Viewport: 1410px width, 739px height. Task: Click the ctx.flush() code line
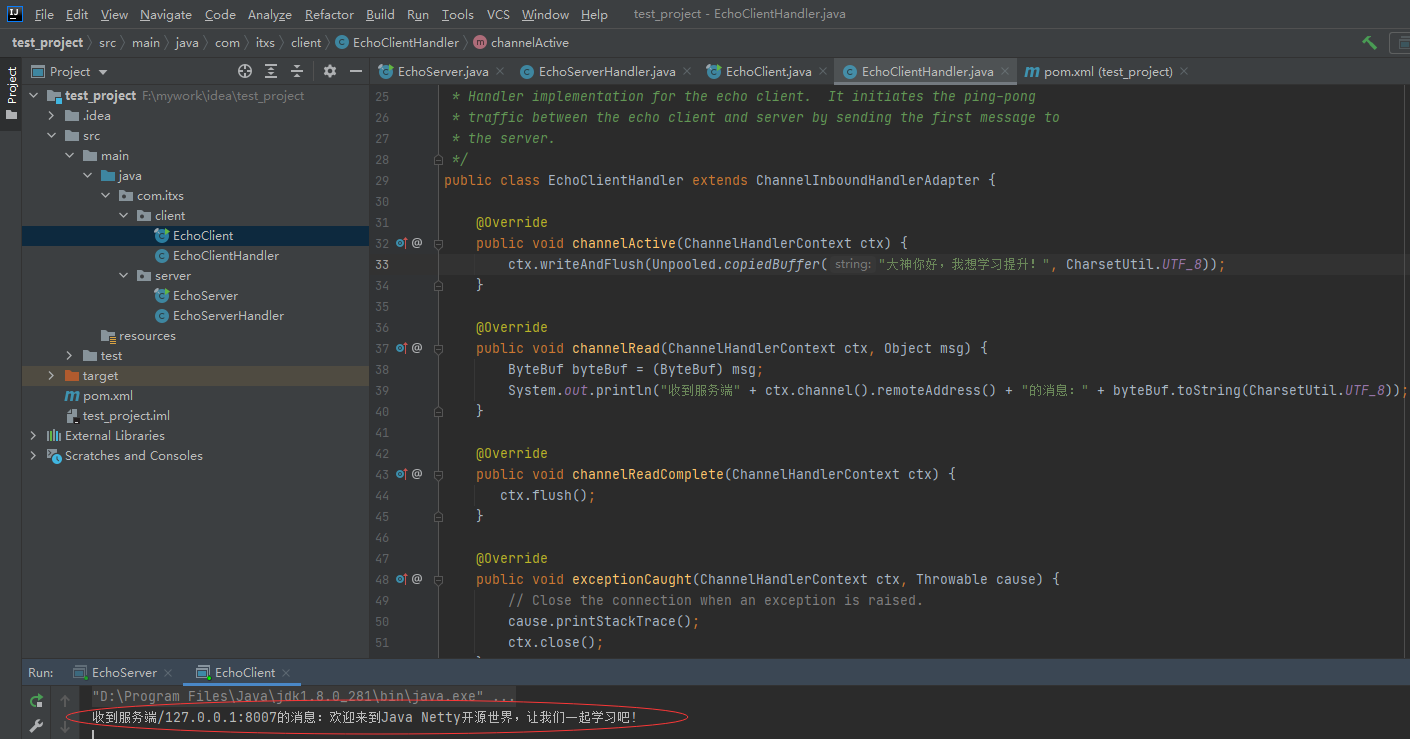click(x=548, y=495)
